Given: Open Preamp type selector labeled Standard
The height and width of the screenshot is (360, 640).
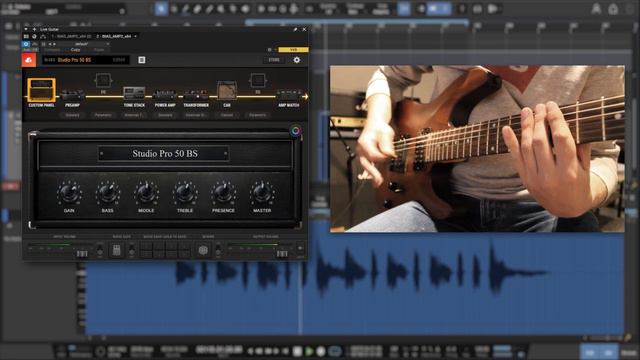Looking at the screenshot, I should pyautogui.click(x=72, y=115).
